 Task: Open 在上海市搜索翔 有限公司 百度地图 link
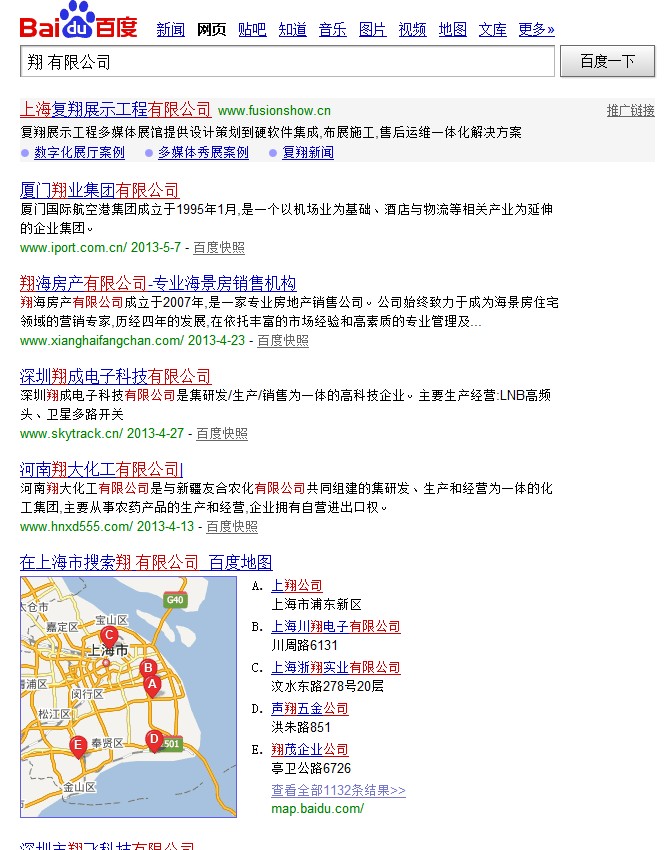click(146, 563)
